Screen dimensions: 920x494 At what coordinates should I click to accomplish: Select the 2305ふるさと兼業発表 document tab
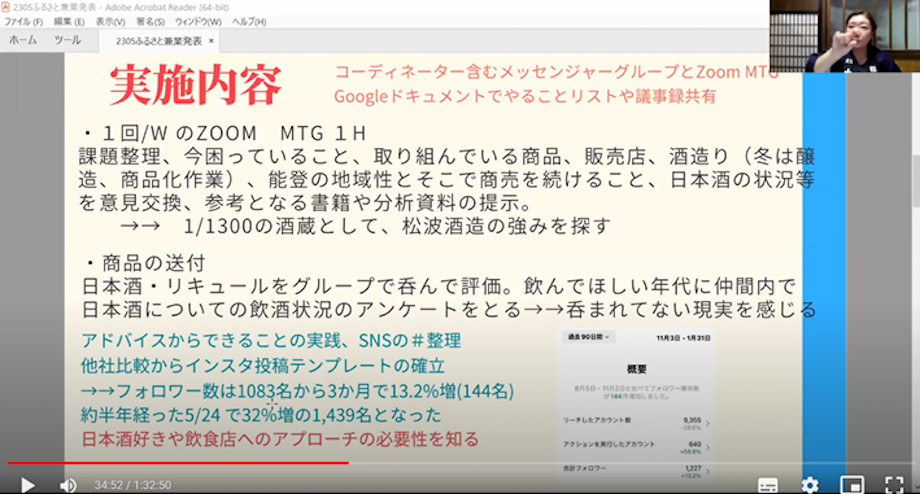tap(158, 41)
